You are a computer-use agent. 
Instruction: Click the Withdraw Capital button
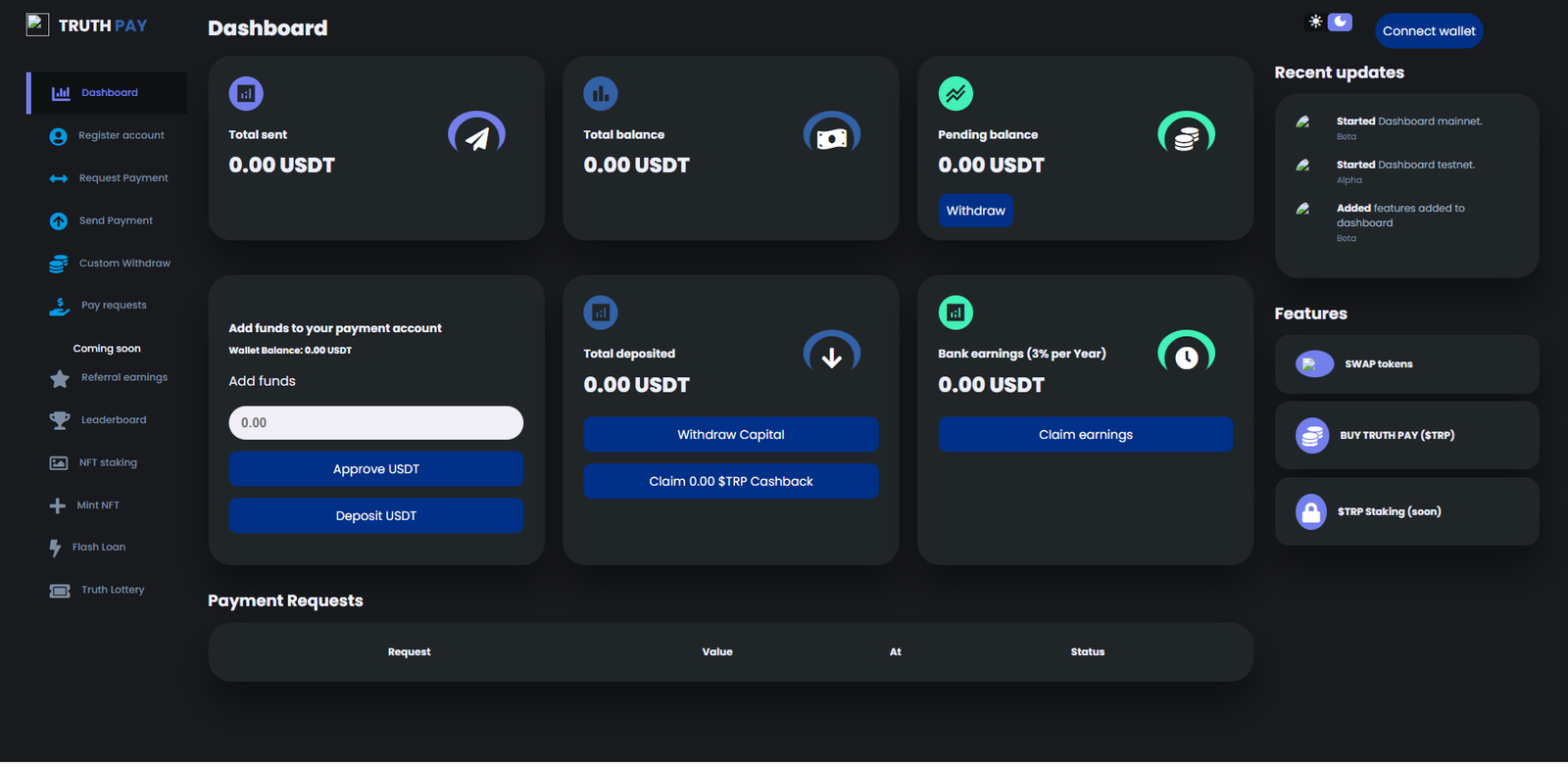click(x=731, y=435)
